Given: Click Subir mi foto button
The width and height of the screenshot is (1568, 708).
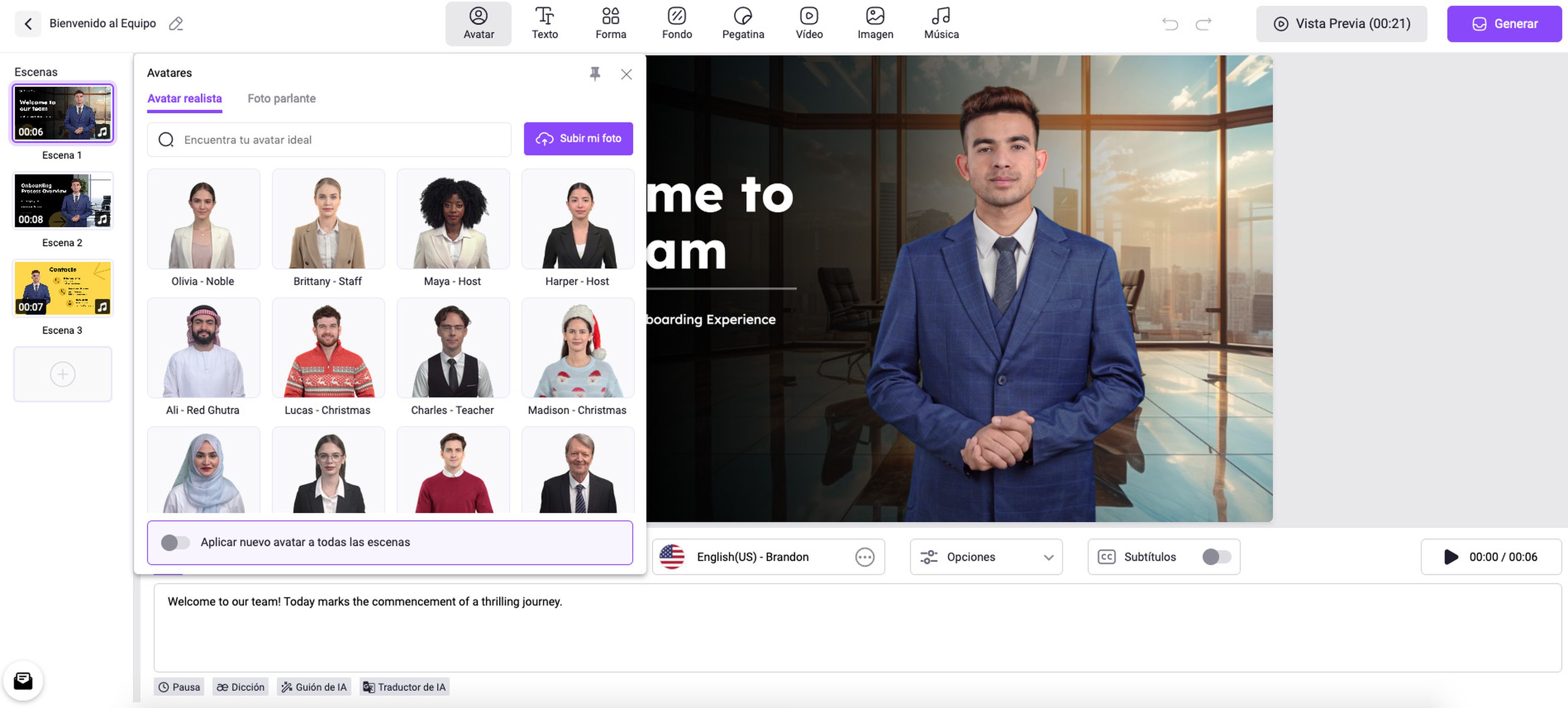Looking at the screenshot, I should point(578,139).
